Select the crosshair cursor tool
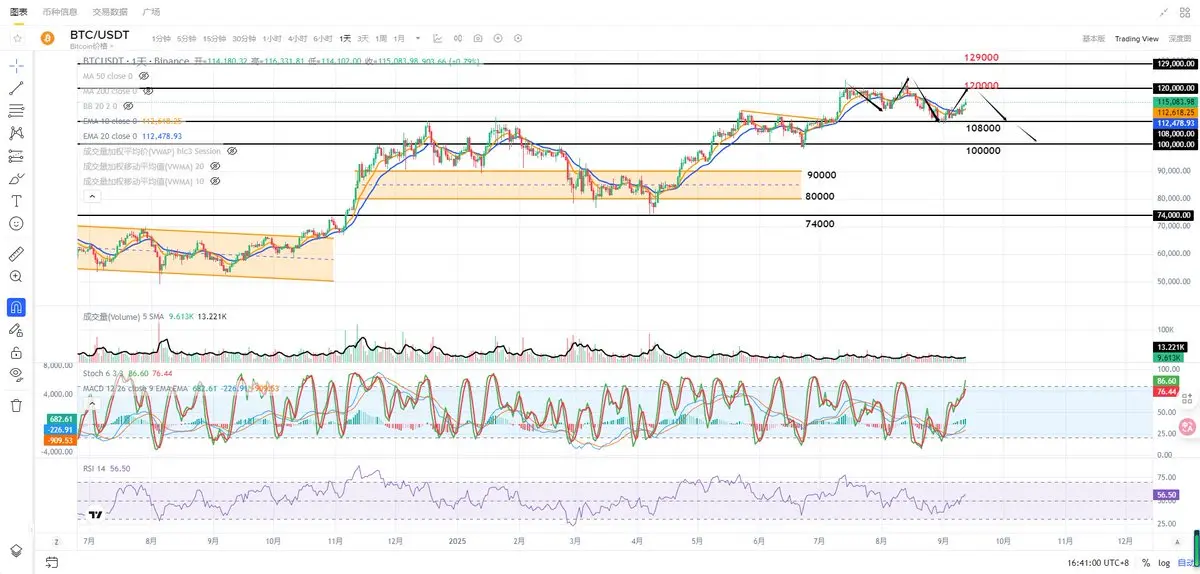 [16, 65]
